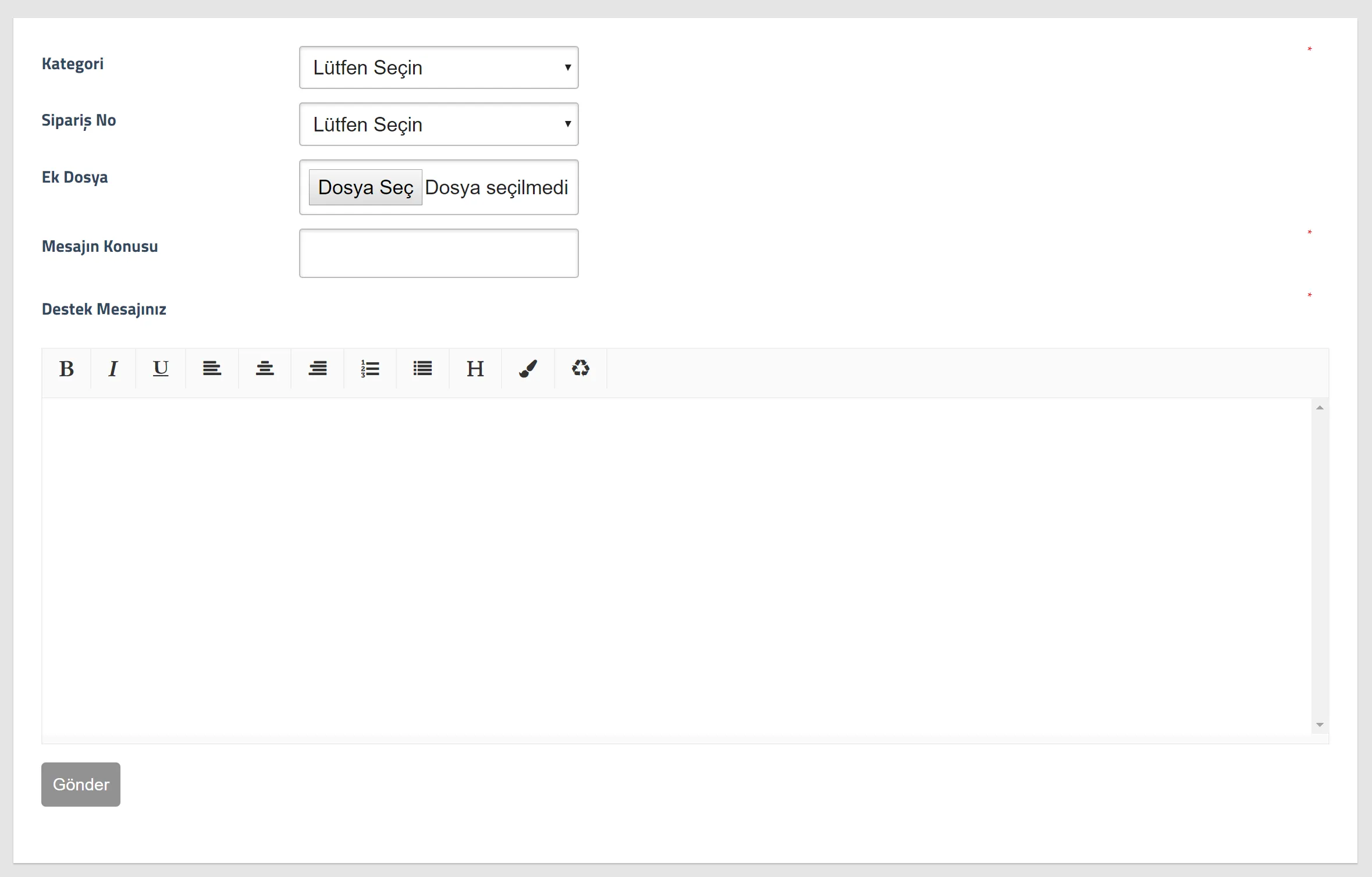Screen dimensions: 1372x877
Task: Center align text in message editor
Action: point(265,369)
